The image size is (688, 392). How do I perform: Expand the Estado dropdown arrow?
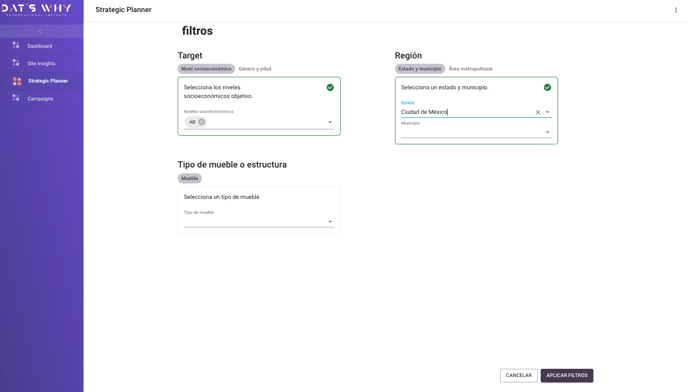pyautogui.click(x=547, y=112)
